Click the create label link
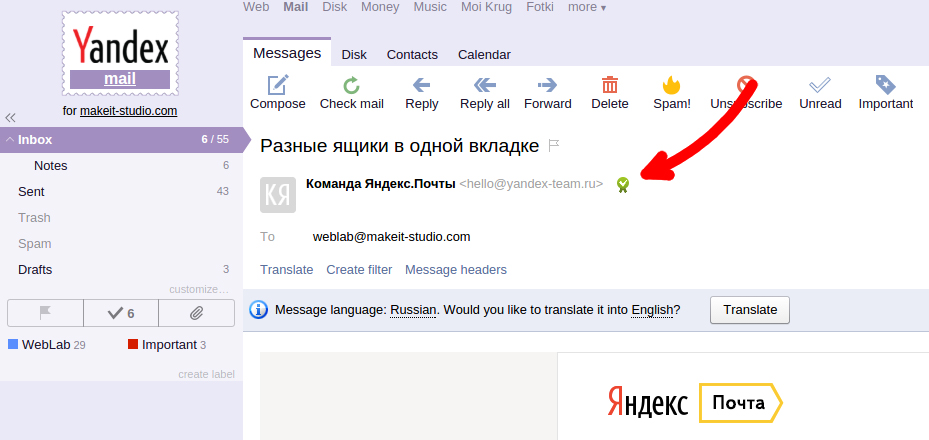The image size is (929, 440). [206, 374]
